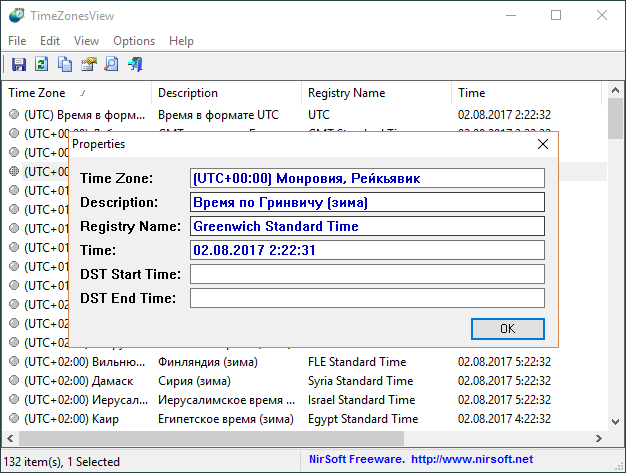
Task: Click the Сирия (зима) description cell
Action: [194, 380]
